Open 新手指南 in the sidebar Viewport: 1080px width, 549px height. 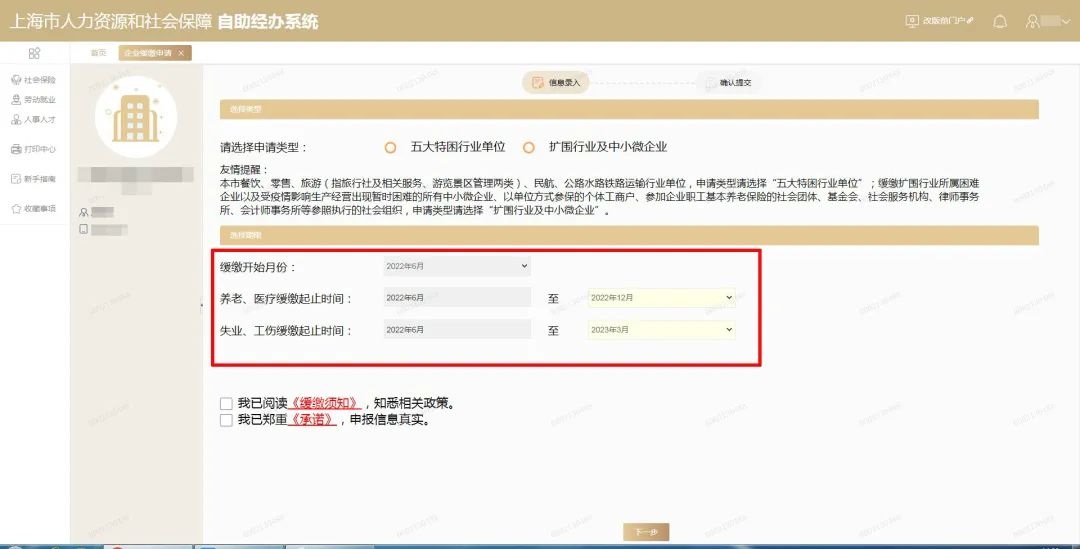34,179
